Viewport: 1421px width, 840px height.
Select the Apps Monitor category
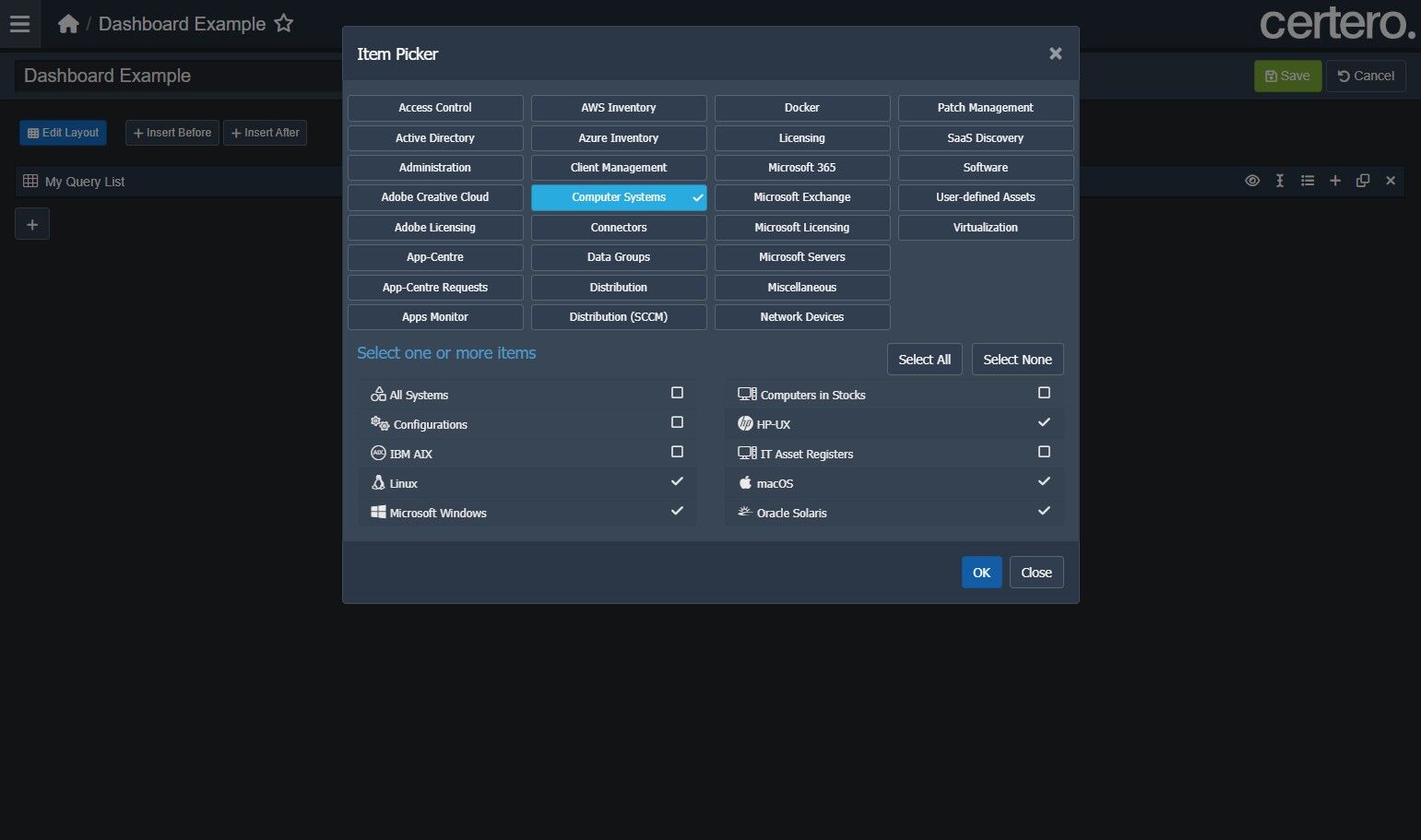pos(435,317)
